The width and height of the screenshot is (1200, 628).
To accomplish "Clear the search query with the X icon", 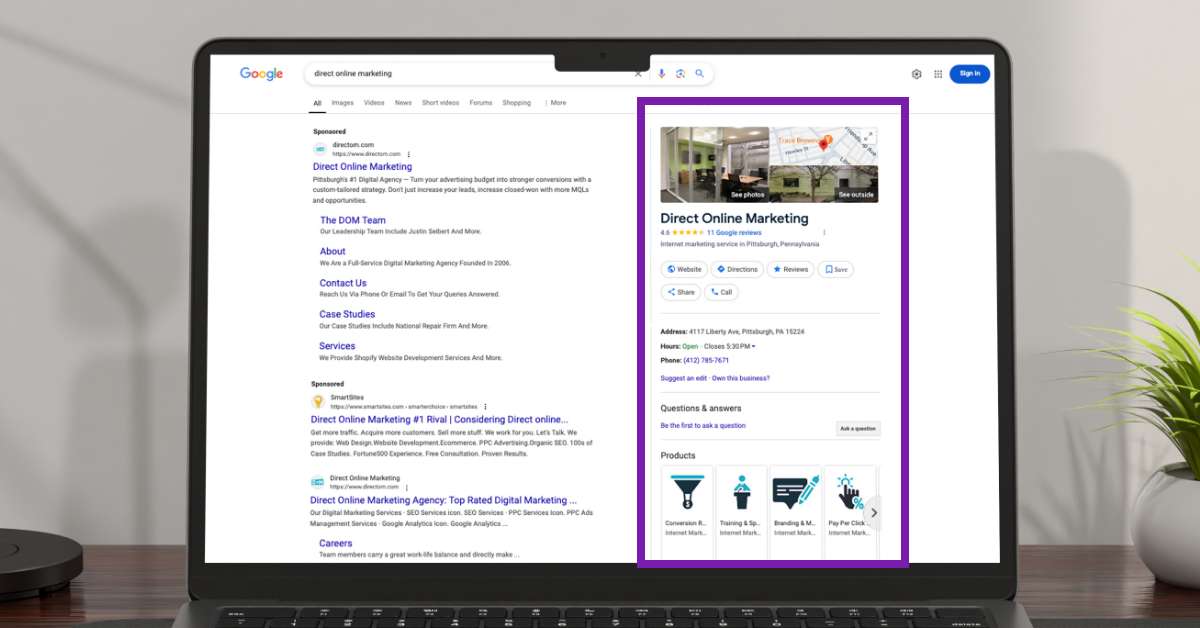I will tap(638, 73).
